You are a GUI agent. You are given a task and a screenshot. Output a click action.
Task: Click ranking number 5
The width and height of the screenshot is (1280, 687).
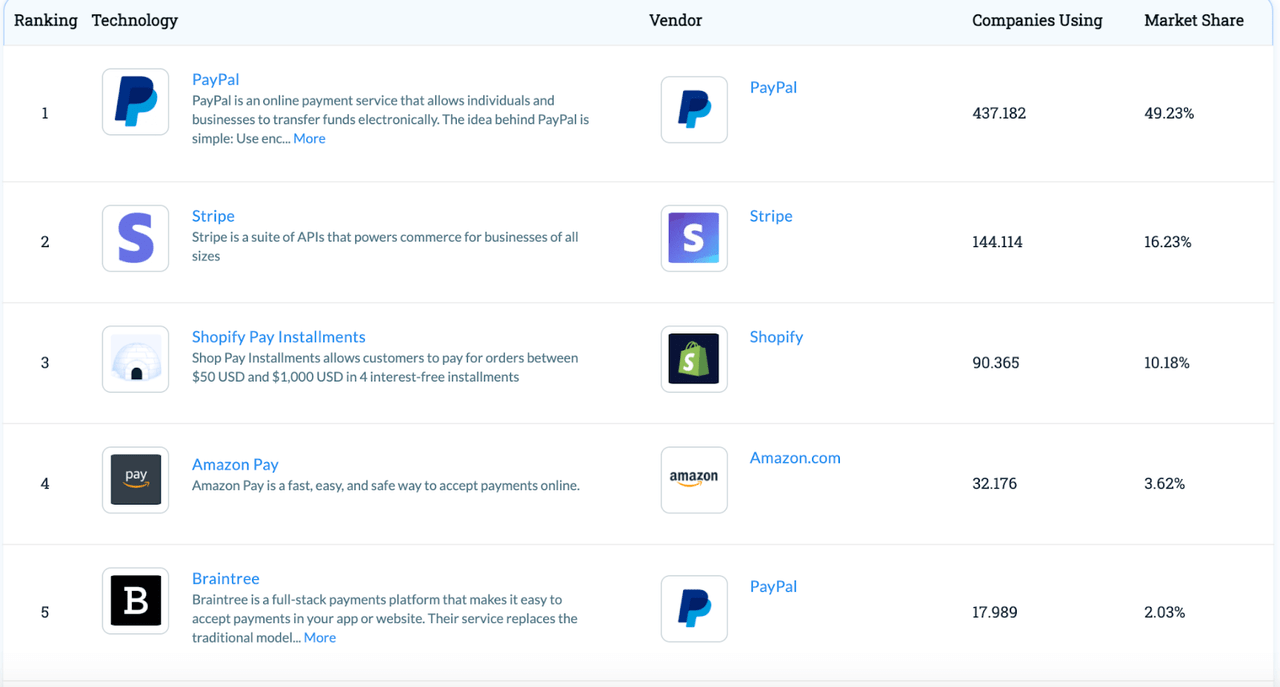point(45,612)
